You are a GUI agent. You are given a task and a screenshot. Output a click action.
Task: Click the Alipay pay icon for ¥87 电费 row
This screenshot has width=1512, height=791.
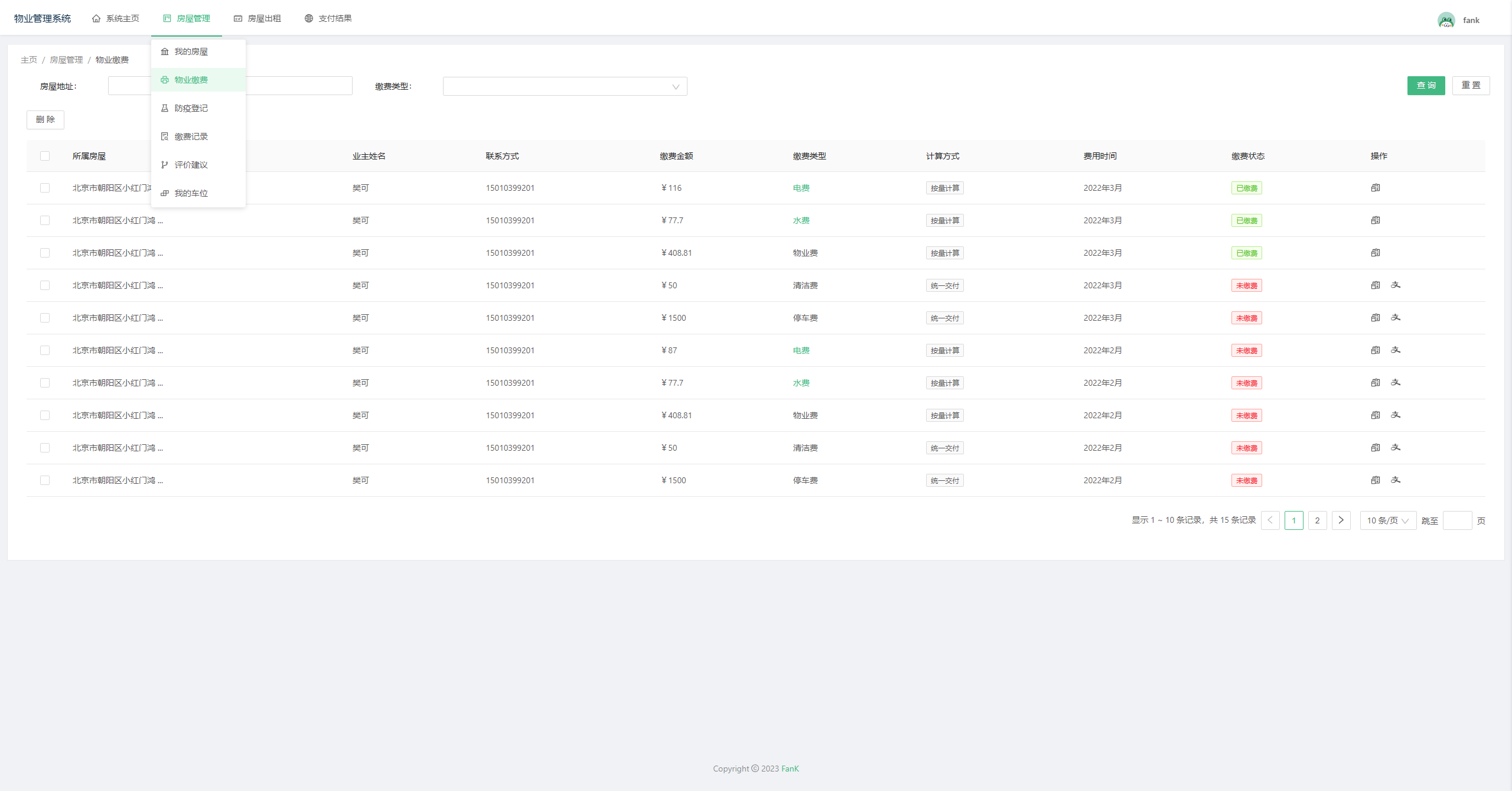pyautogui.click(x=1396, y=350)
